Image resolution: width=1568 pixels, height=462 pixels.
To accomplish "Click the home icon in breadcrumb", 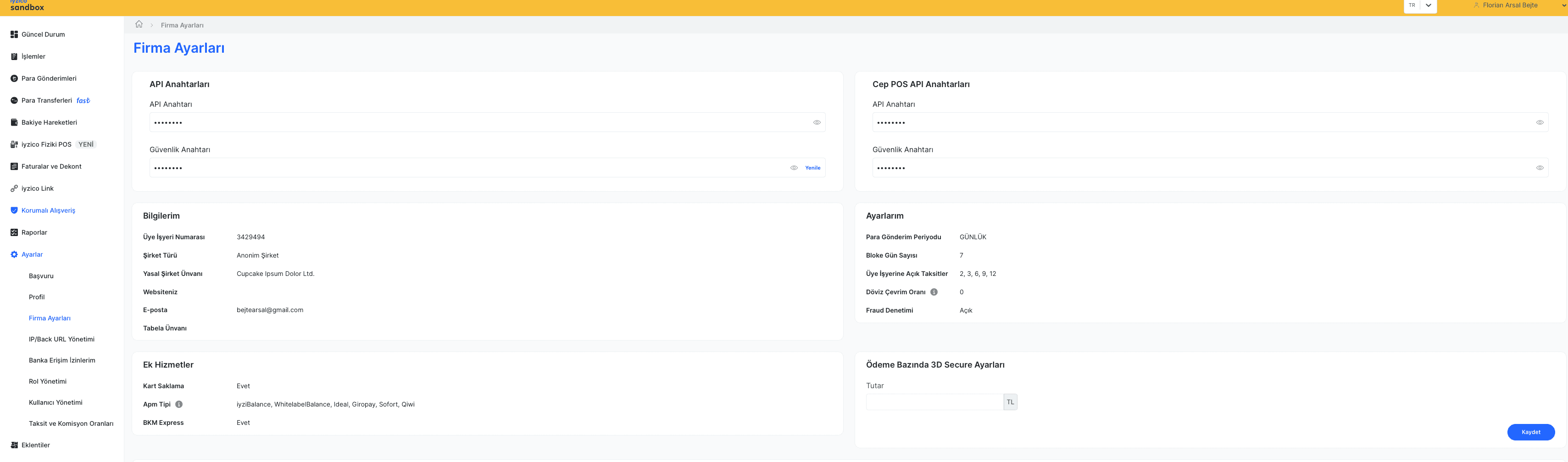I will (139, 24).
